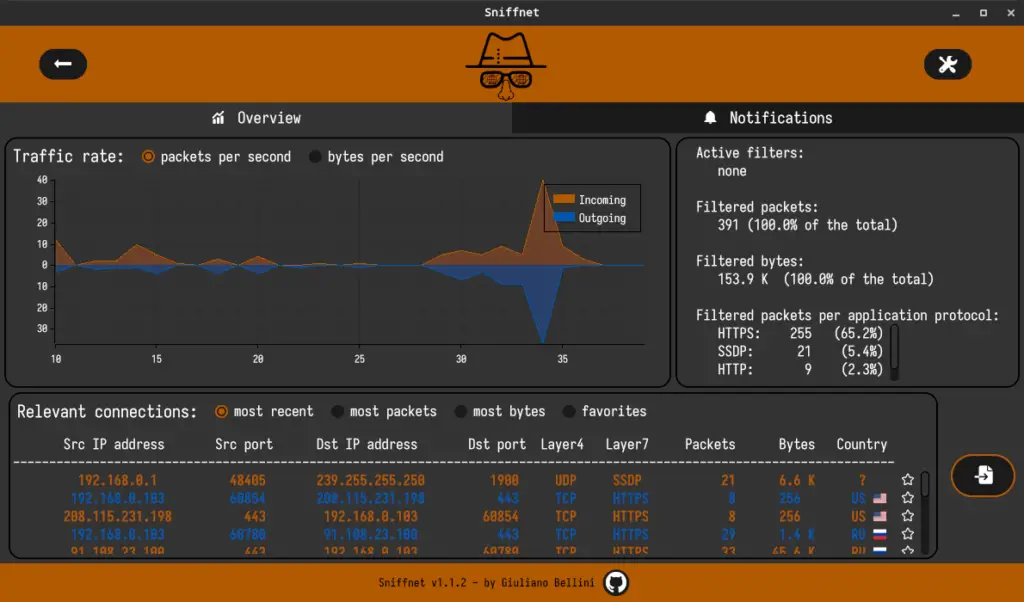Click the 'Traffic rate:' label
The image size is (1024, 602).
coord(69,157)
